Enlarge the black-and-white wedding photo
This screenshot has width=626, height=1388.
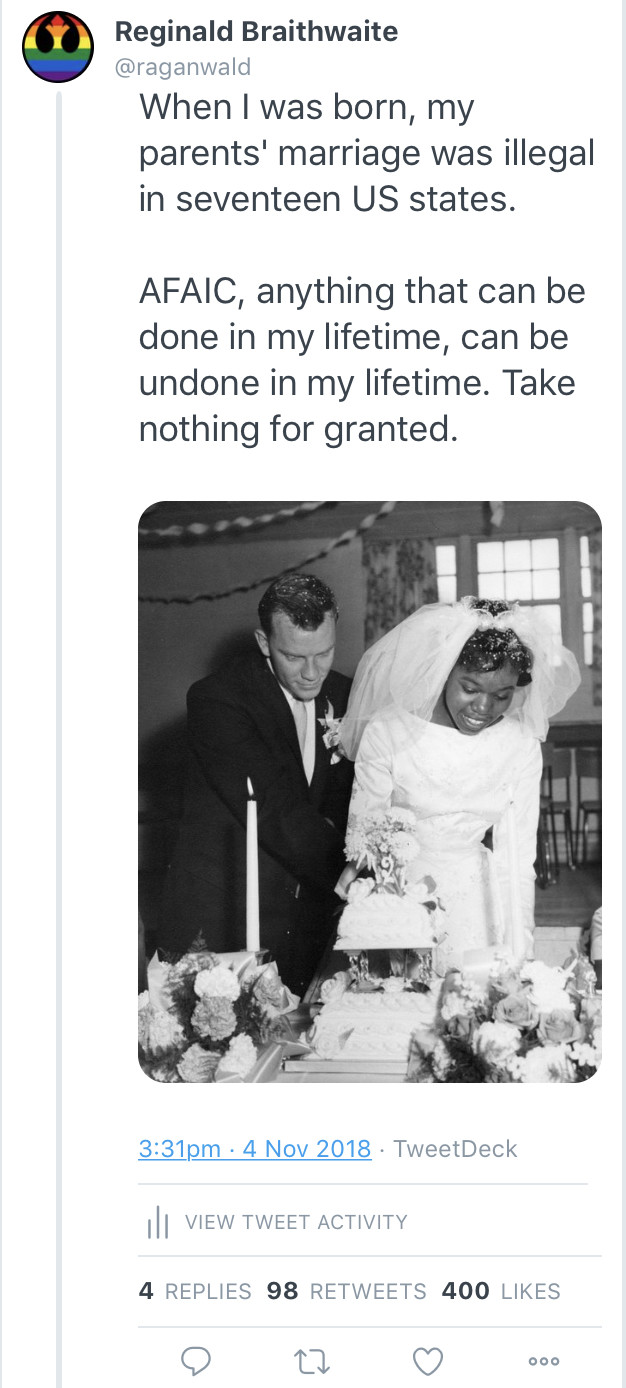[x=370, y=792]
